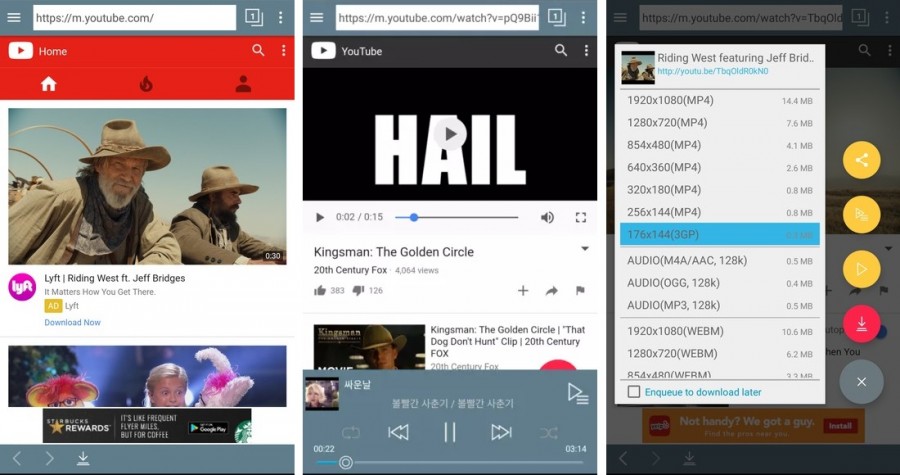This screenshot has height=475, width=900.
Task: Open tab switcher on Kingsman video screen
Action: coord(557,17)
